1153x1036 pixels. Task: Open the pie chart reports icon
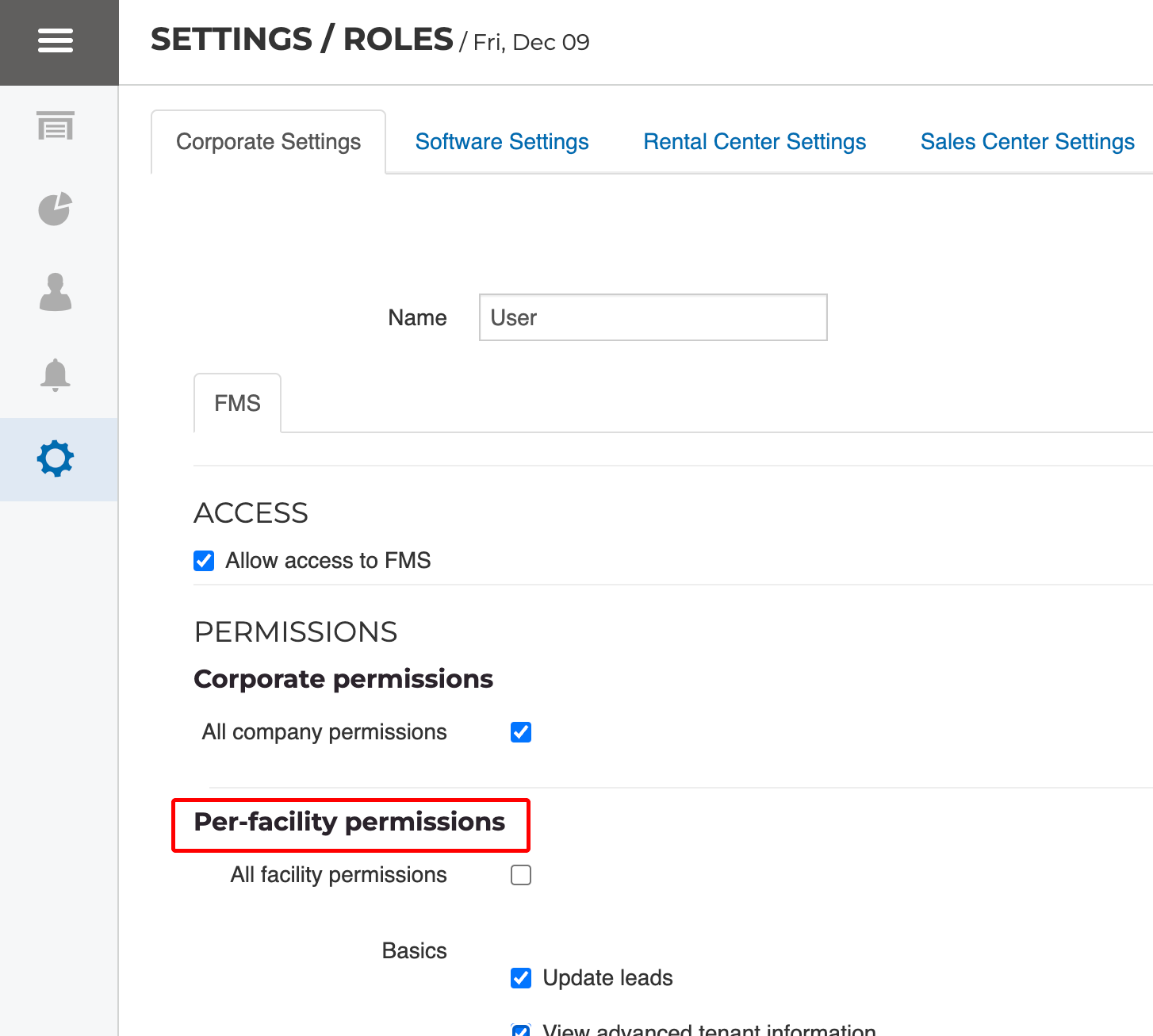click(x=56, y=209)
